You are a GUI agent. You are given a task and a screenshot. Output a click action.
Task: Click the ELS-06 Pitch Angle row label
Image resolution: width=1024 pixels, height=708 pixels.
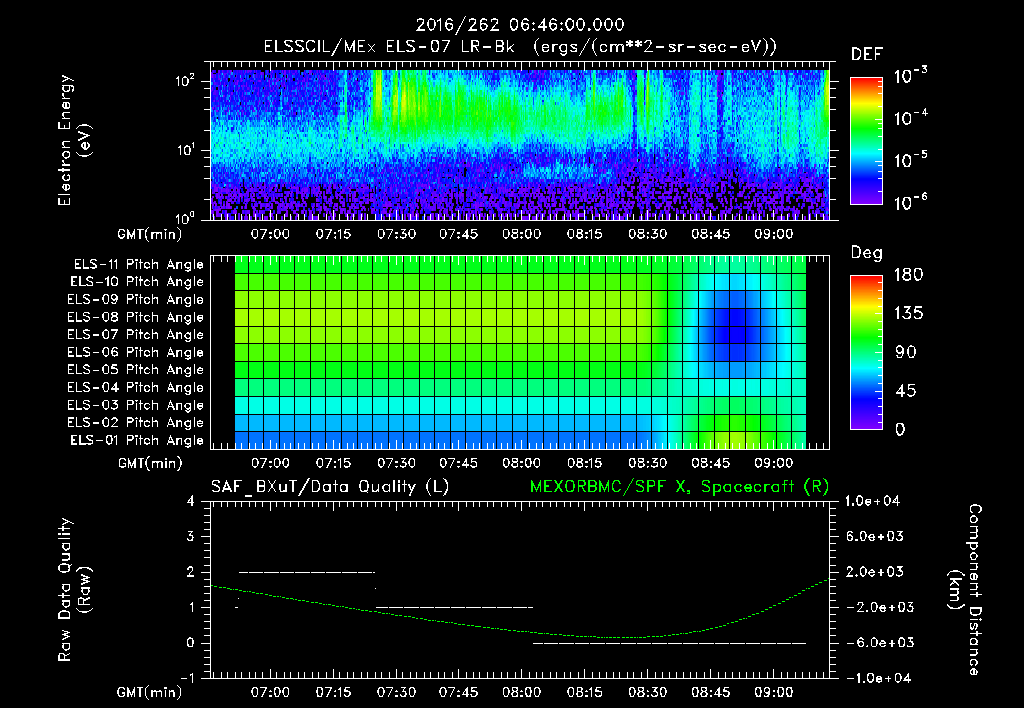136,352
